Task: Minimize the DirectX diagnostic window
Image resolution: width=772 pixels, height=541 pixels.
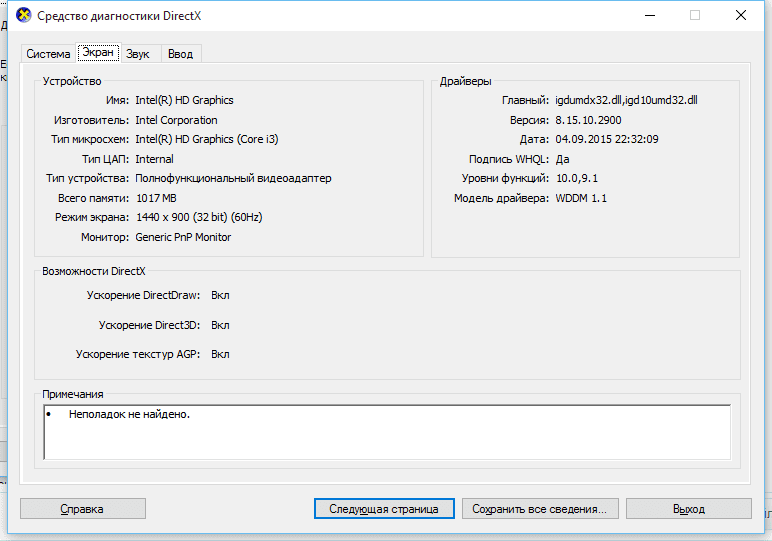Action: (x=650, y=15)
